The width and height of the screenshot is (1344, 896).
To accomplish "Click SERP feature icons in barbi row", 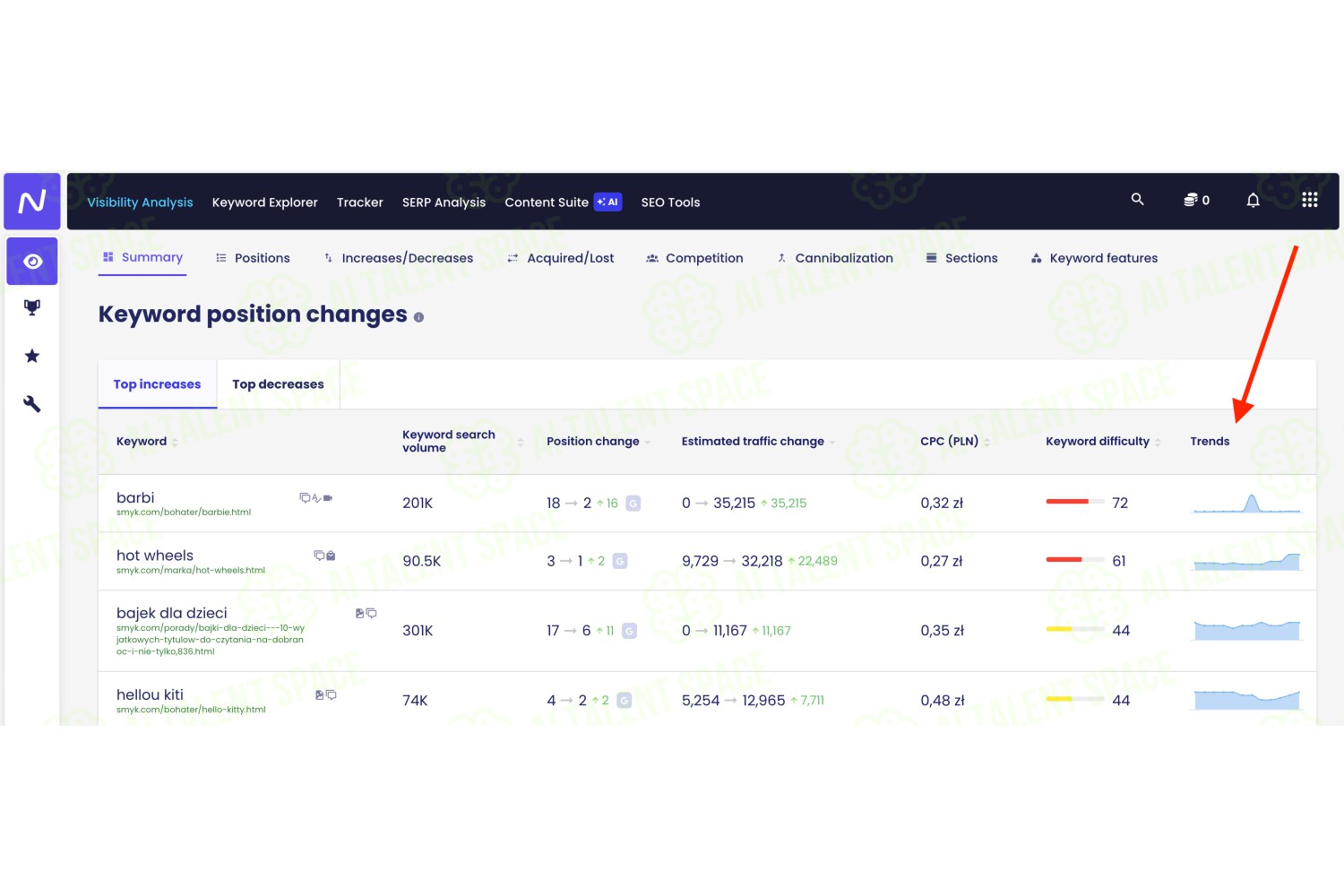I will pyautogui.click(x=316, y=498).
